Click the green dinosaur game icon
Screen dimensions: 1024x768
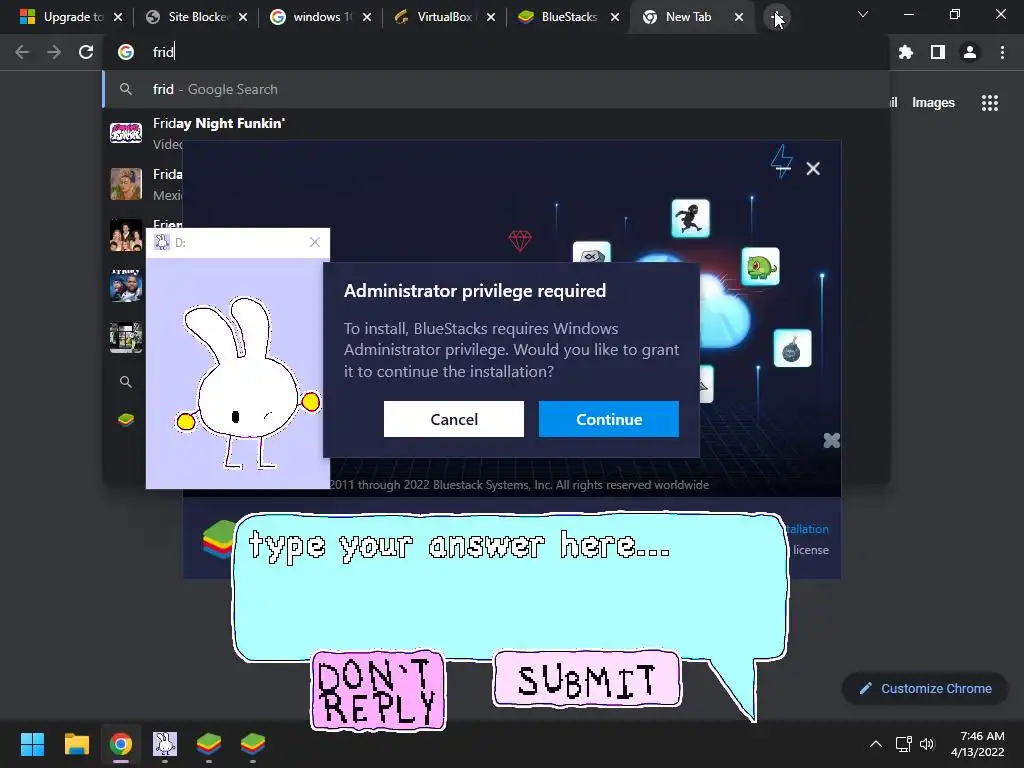[761, 266]
